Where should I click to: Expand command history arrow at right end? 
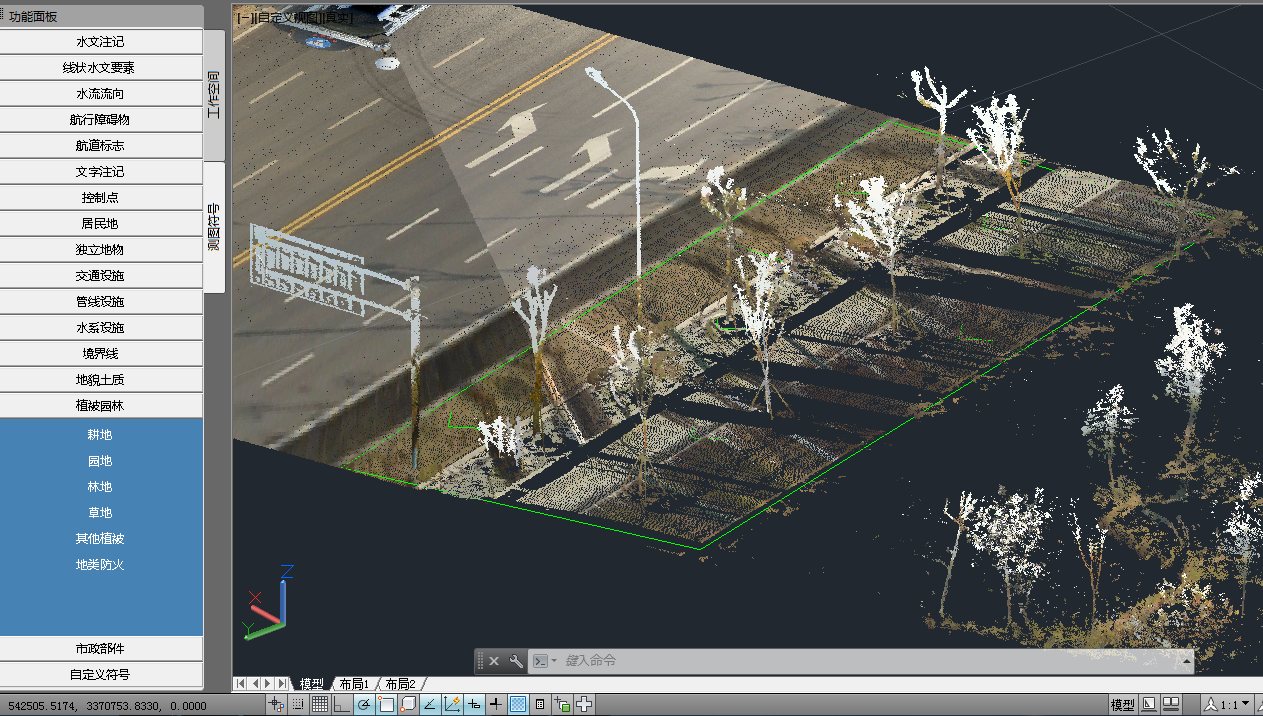click(x=1186, y=661)
